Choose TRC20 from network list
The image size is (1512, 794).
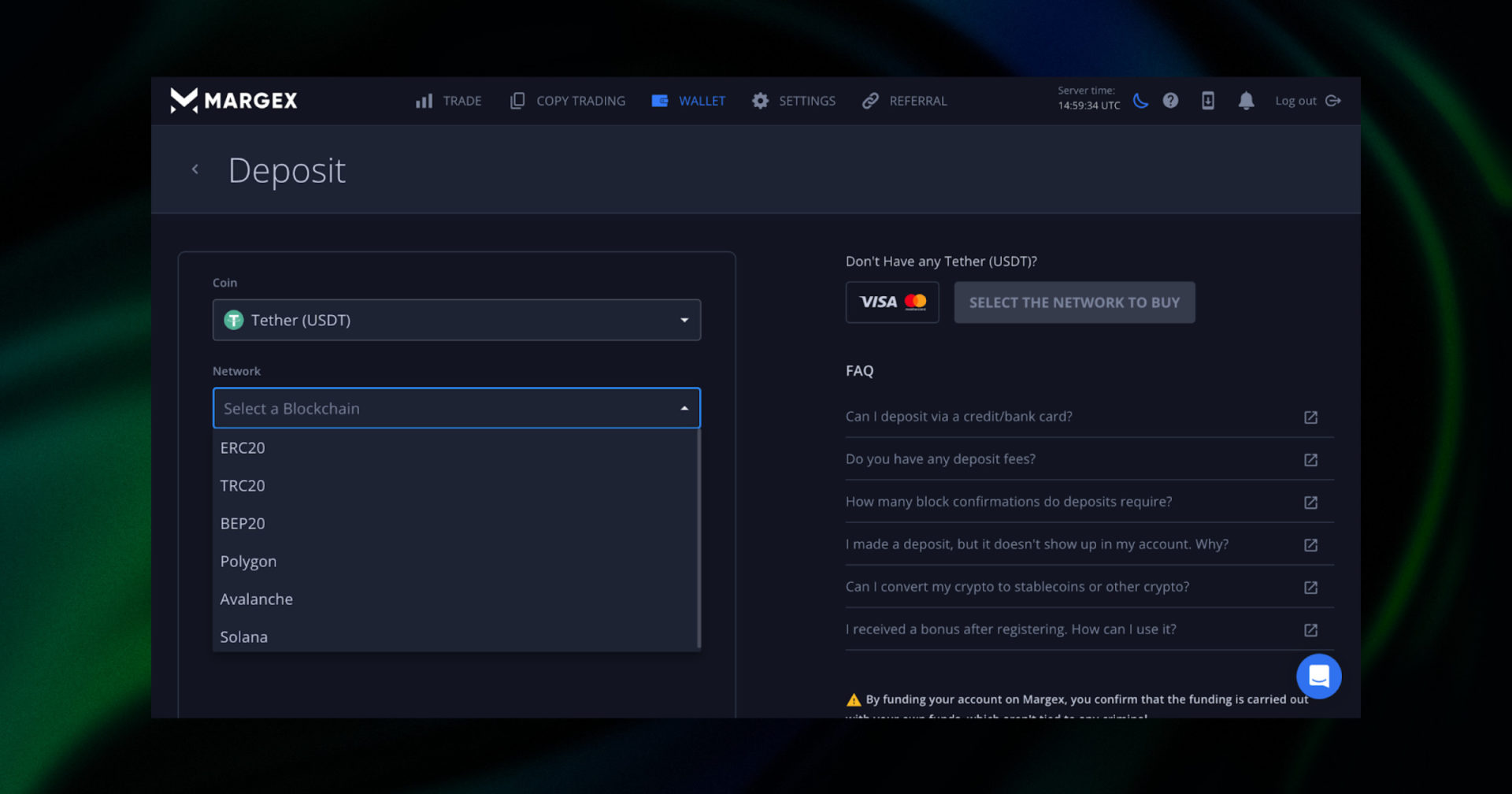coord(243,486)
